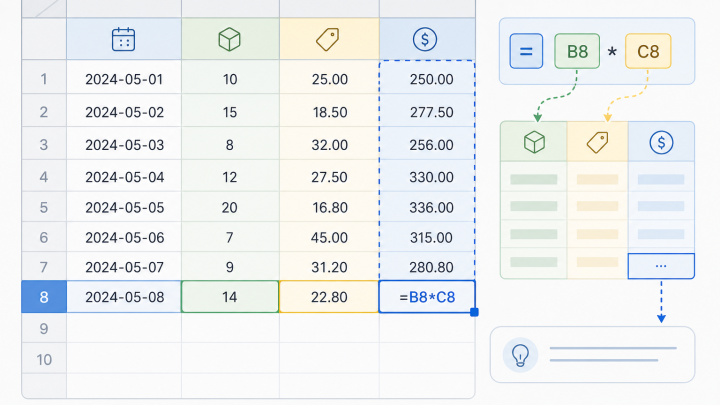Click total cell 315.00
The height and width of the screenshot is (405, 720).
[427, 237]
